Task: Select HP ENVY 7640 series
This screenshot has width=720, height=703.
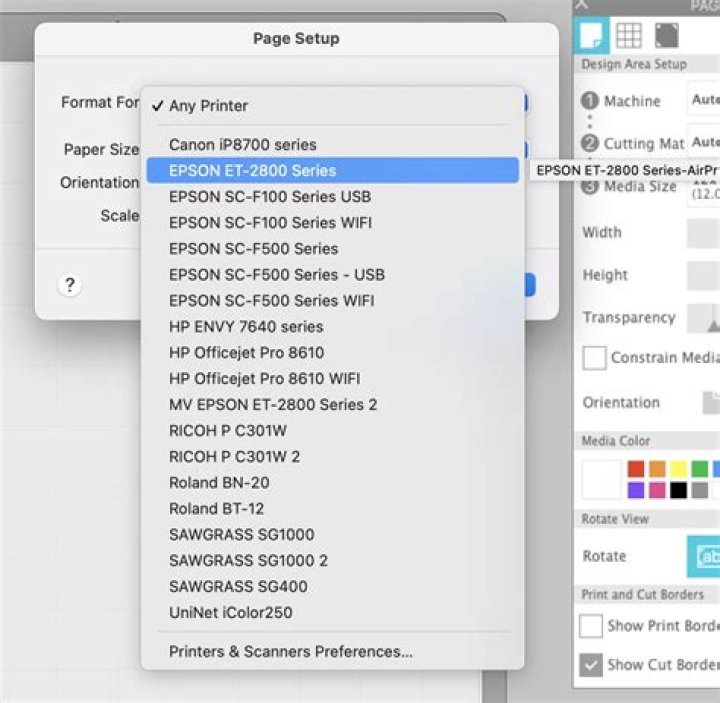Action: click(332, 326)
